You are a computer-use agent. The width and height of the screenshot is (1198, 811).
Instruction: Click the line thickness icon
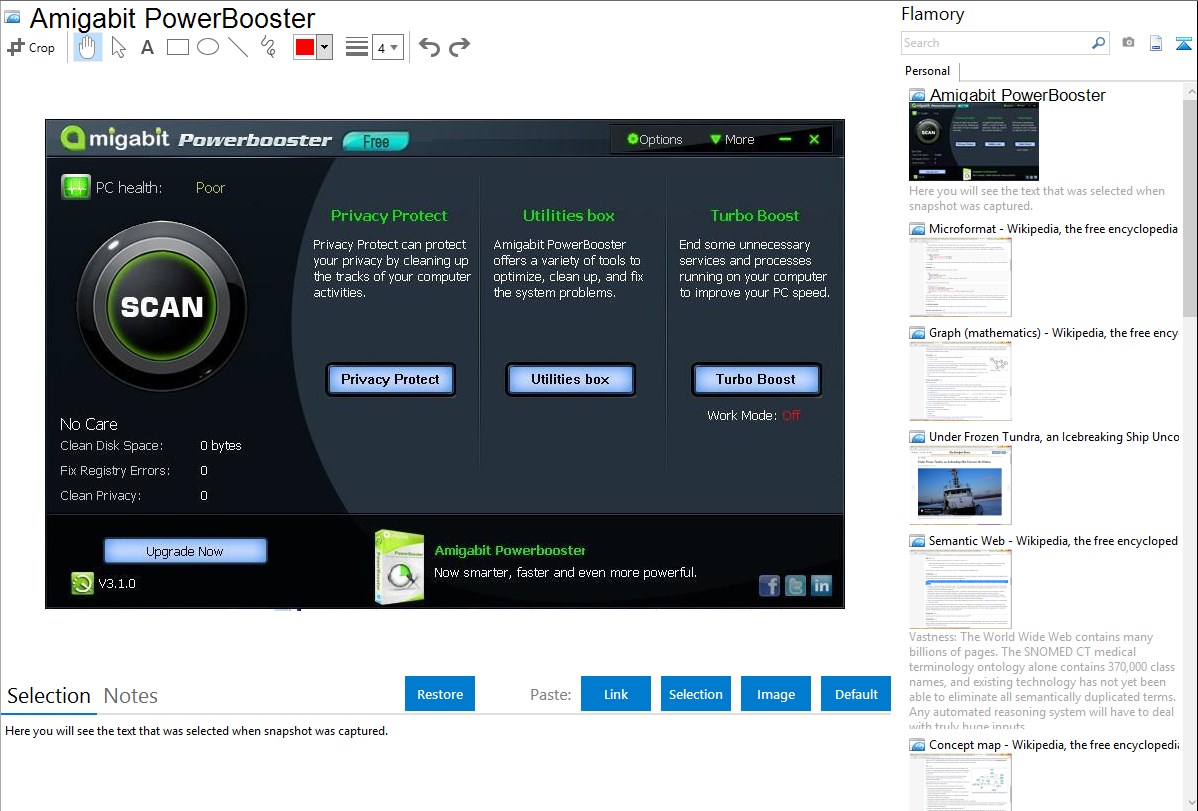pyautogui.click(x=357, y=47)
